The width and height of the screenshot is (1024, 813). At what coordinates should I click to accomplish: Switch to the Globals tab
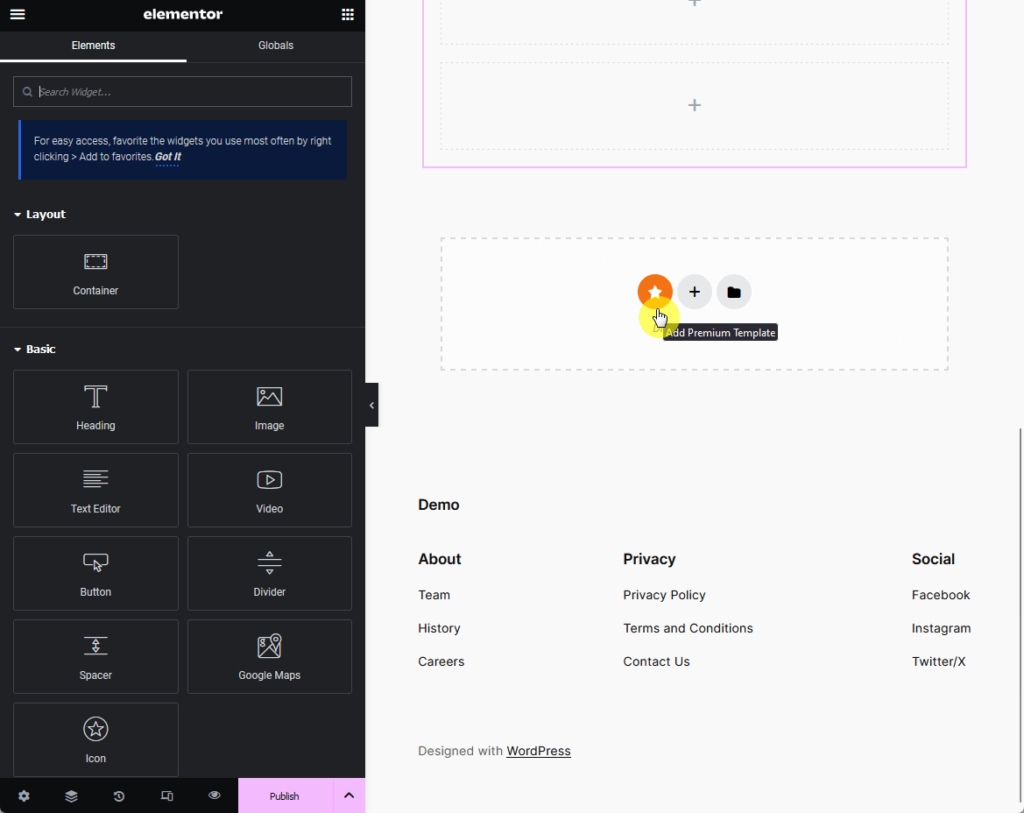(275, 45)
